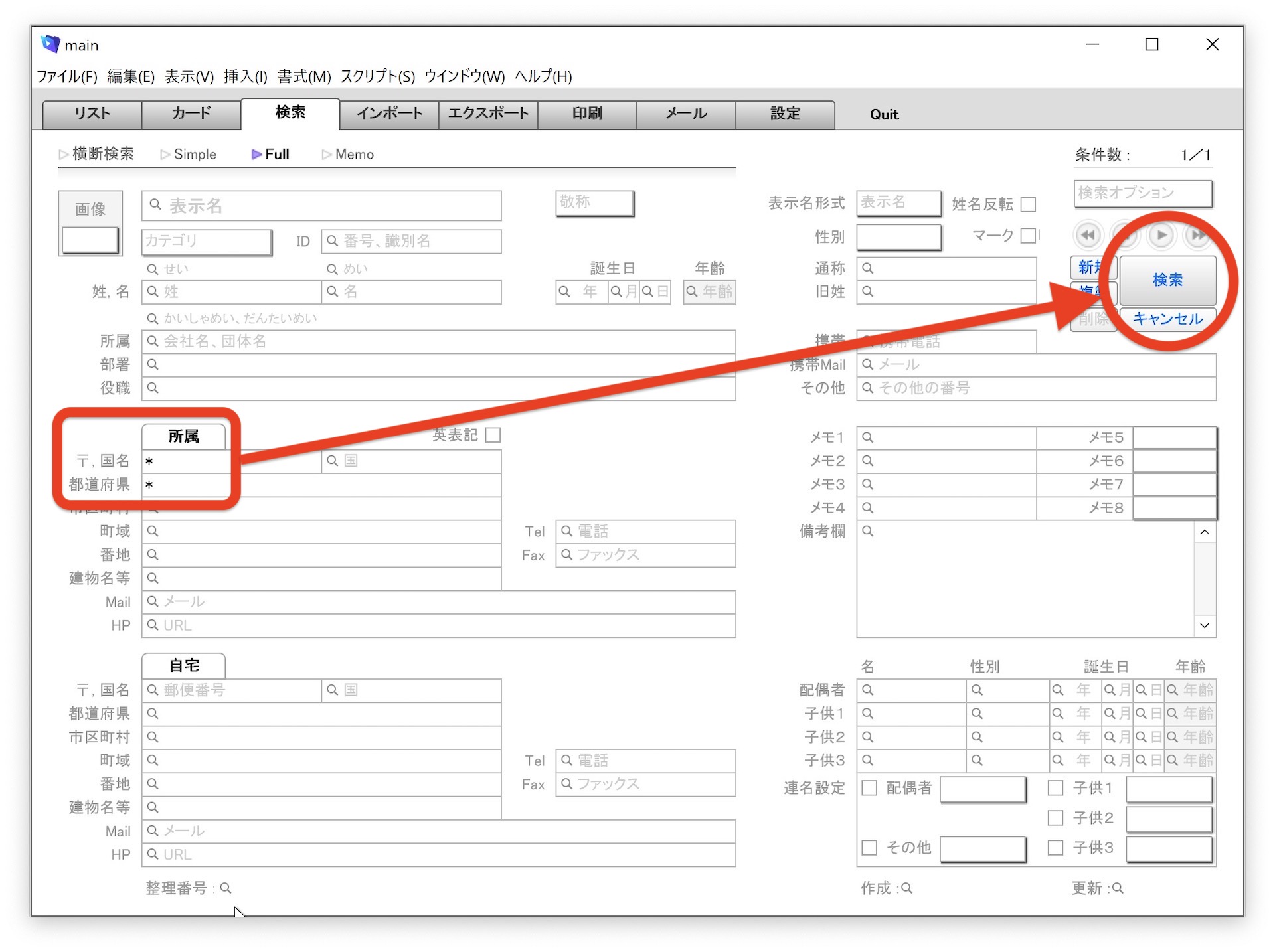
Task: Click next condition play arrow
Action: (x=1161, y=235)
